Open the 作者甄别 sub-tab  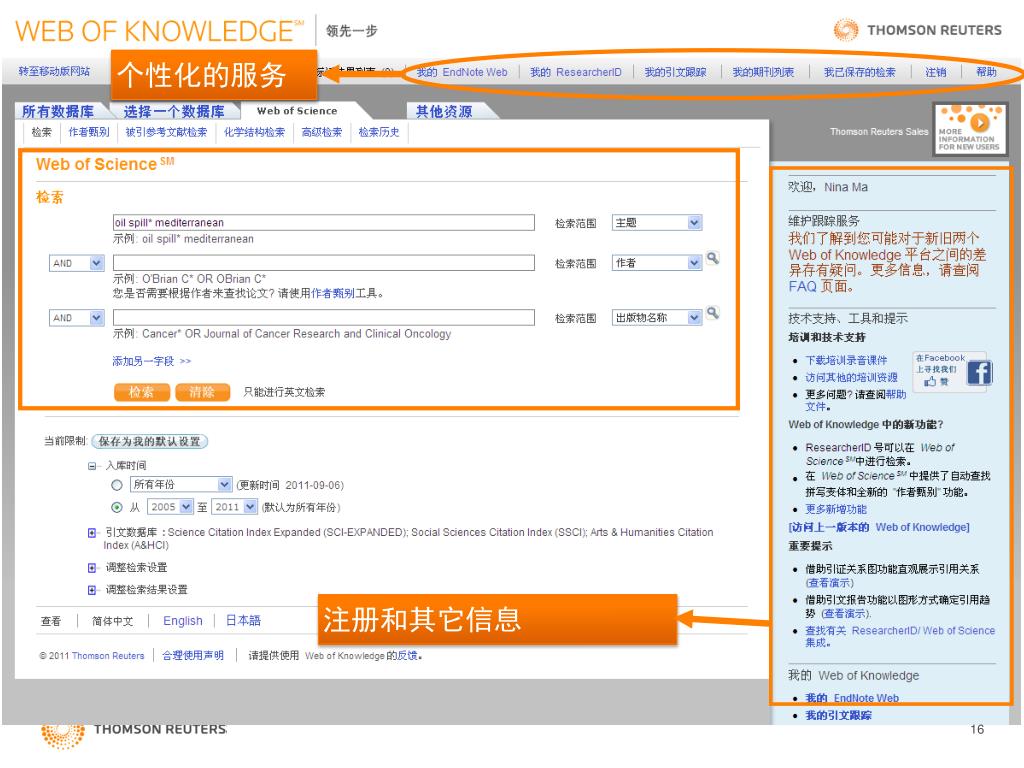(89, 133)
